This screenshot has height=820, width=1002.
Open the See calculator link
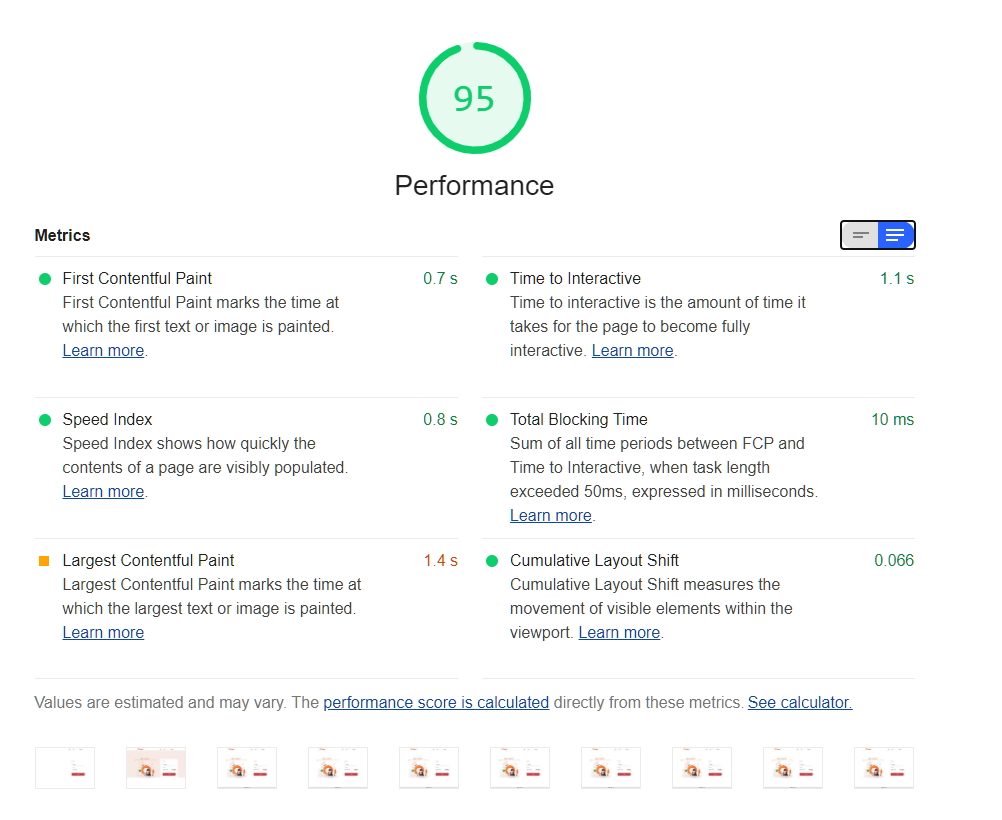coord(800,702)
